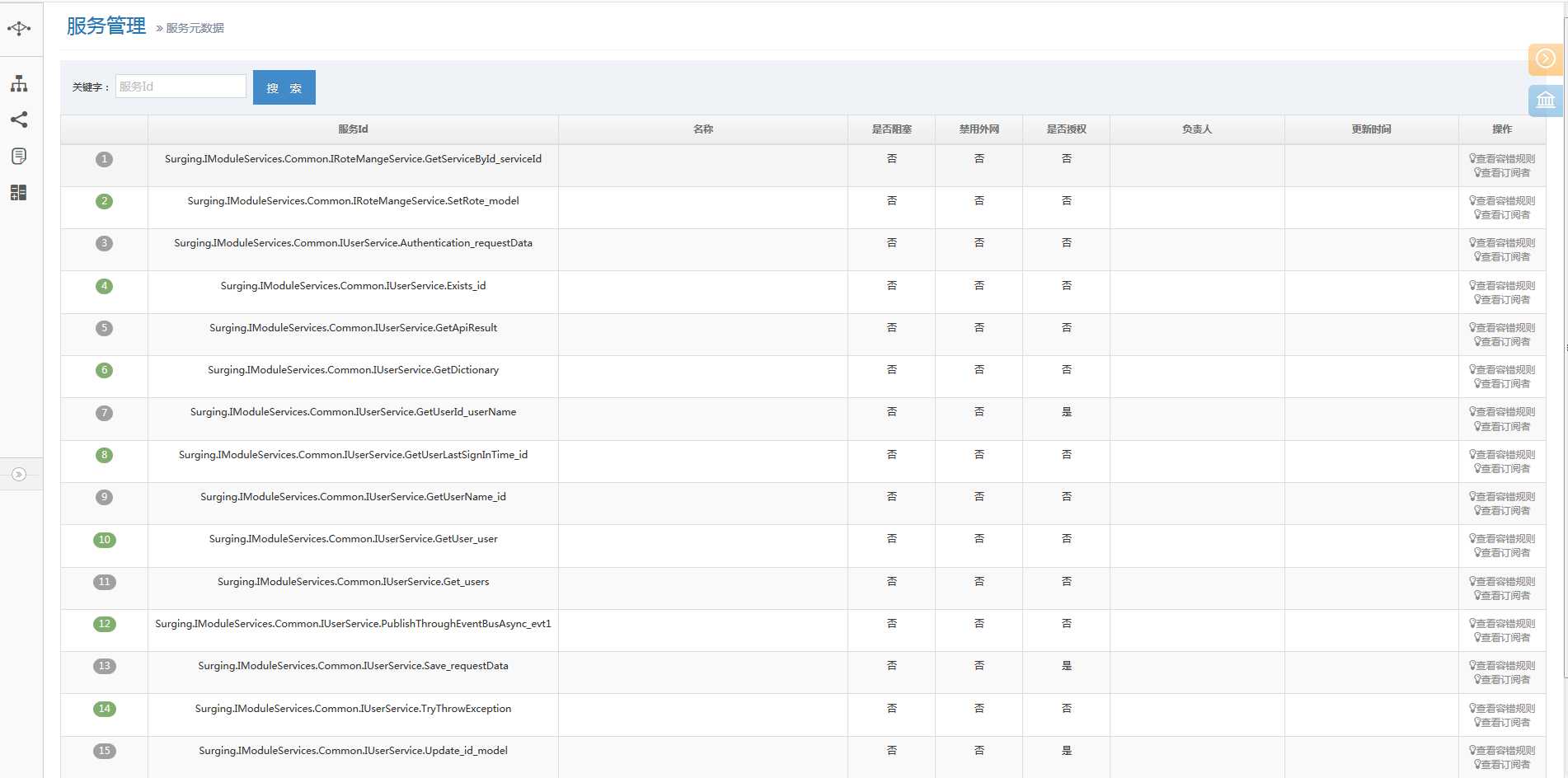Select service Id ending IUserService.GetApiResult

pyautogui.click(x=353, y=328)
